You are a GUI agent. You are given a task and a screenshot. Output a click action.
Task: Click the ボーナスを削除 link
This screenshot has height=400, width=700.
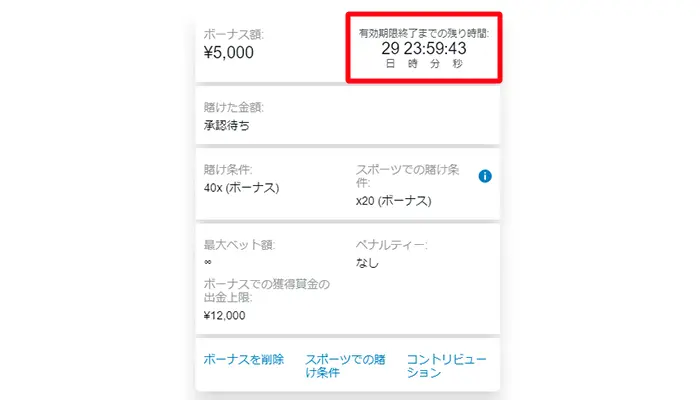click(x=244, y=359)
